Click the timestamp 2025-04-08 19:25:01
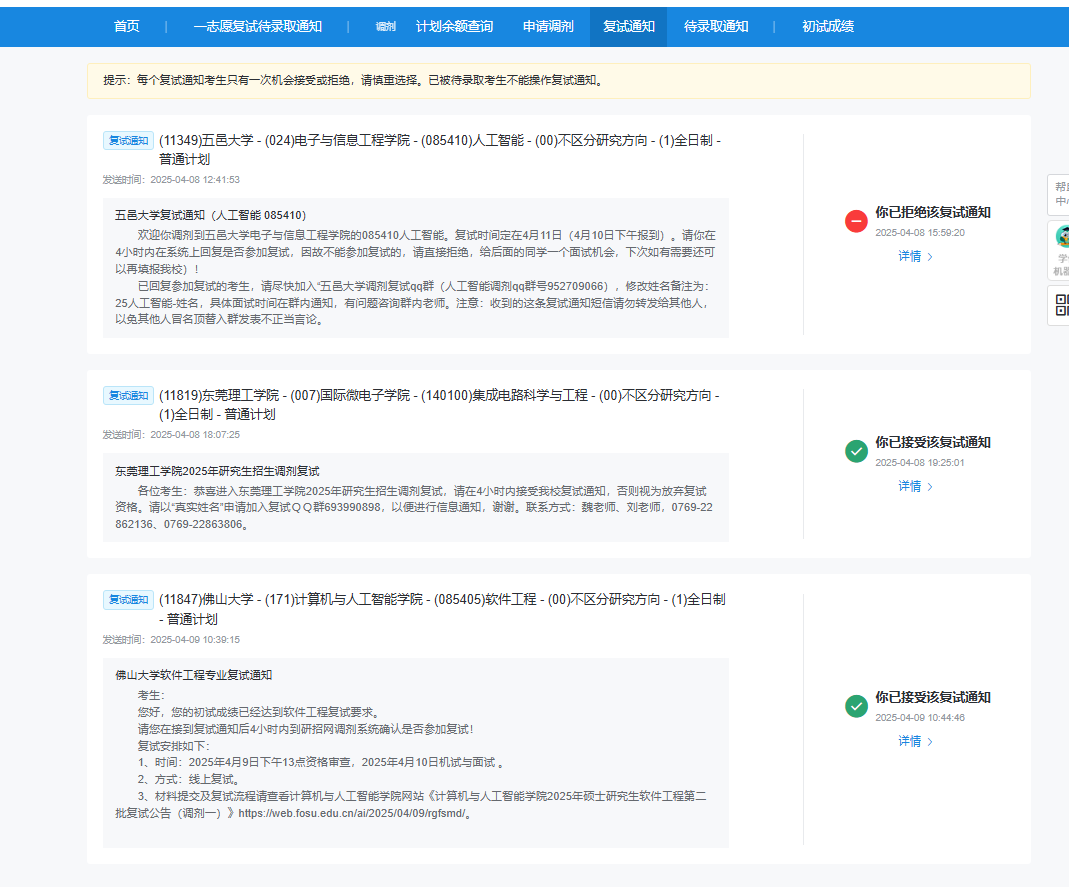 click(x=920, y=462)
